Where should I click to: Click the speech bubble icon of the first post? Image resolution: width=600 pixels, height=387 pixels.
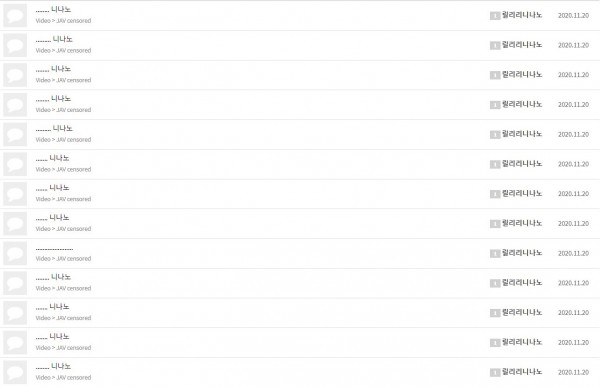tap(15, 15)
